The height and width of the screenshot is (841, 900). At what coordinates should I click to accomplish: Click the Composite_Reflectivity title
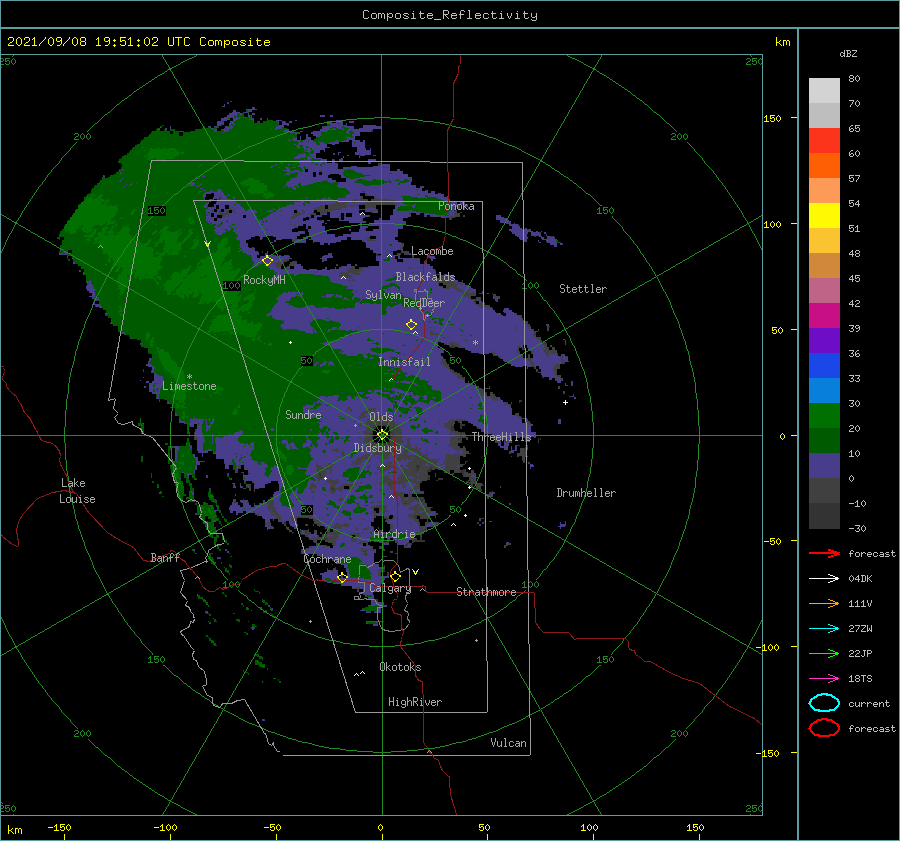point(450,15)
